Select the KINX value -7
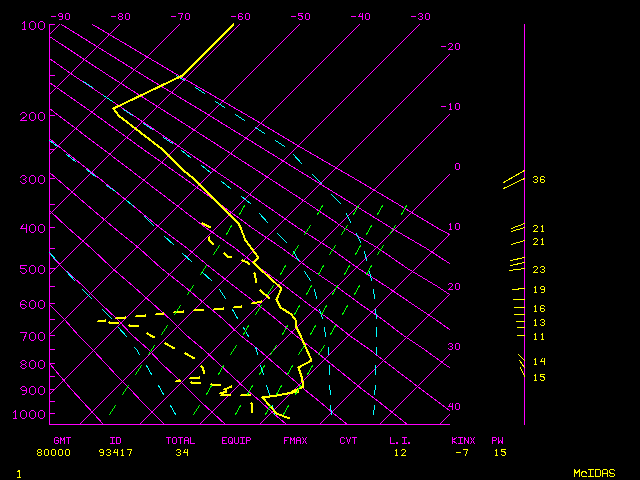The width and height of the screenshot is (640, 480). coord(460,453)
